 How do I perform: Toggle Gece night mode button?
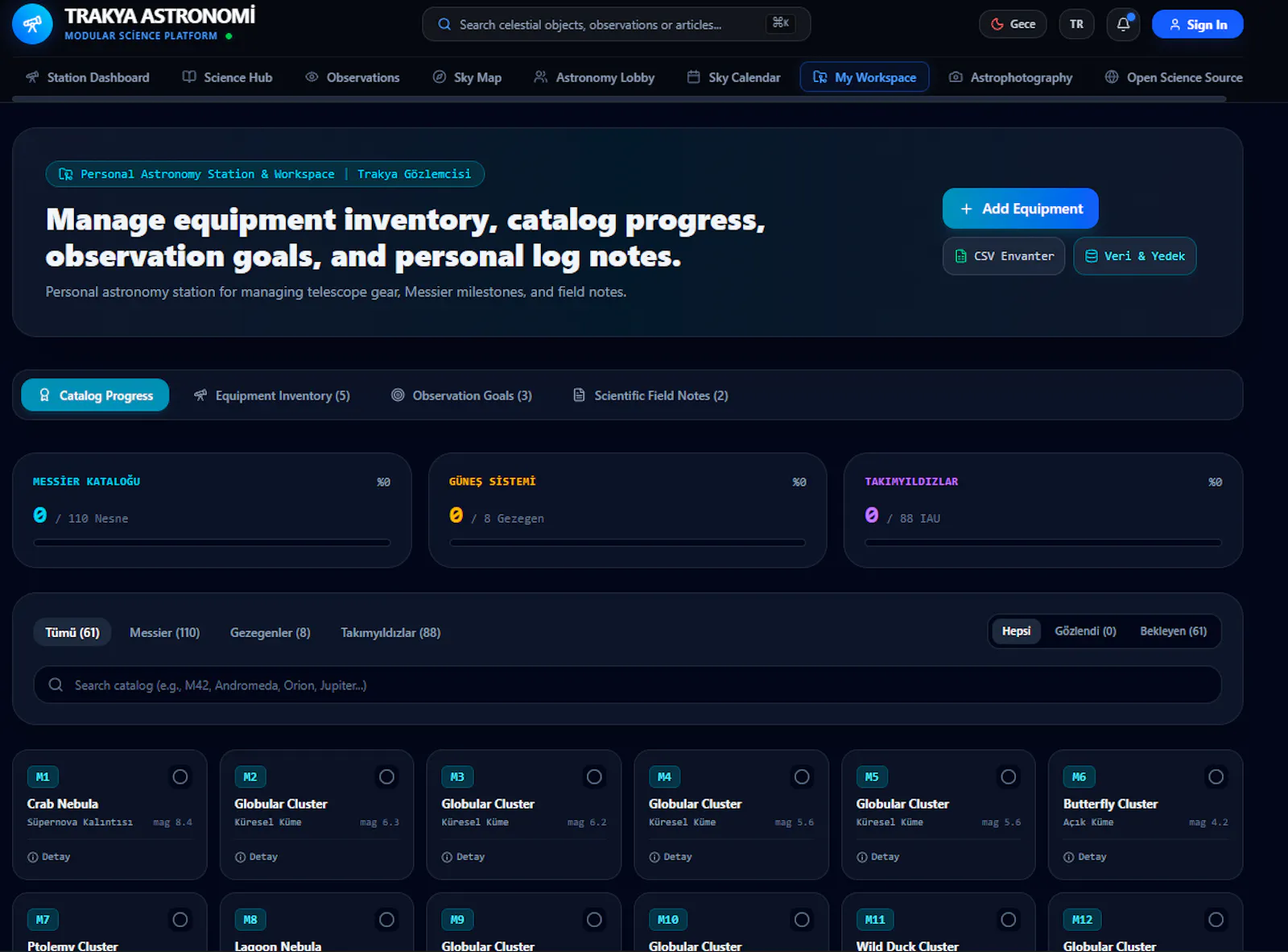pos(1013,24)
